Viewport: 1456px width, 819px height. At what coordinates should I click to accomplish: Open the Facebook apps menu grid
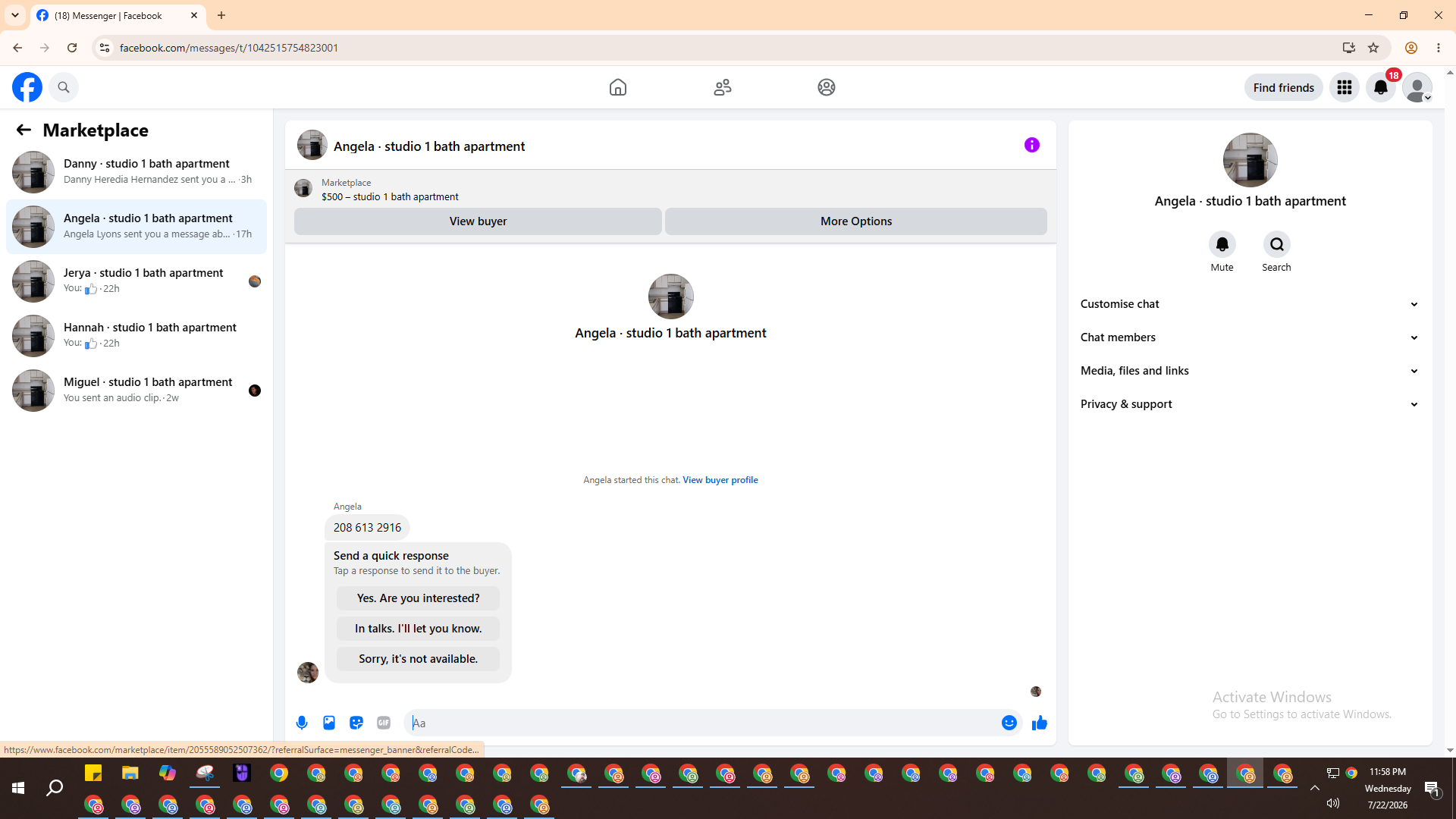click(x=1345, y=87)
